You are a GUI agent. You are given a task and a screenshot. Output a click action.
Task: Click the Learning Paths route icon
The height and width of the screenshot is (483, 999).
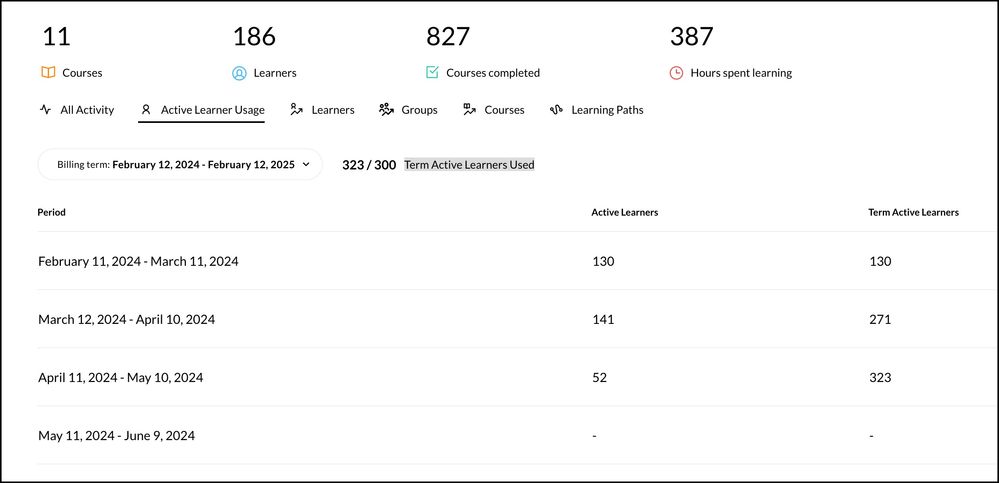point(556,110)
